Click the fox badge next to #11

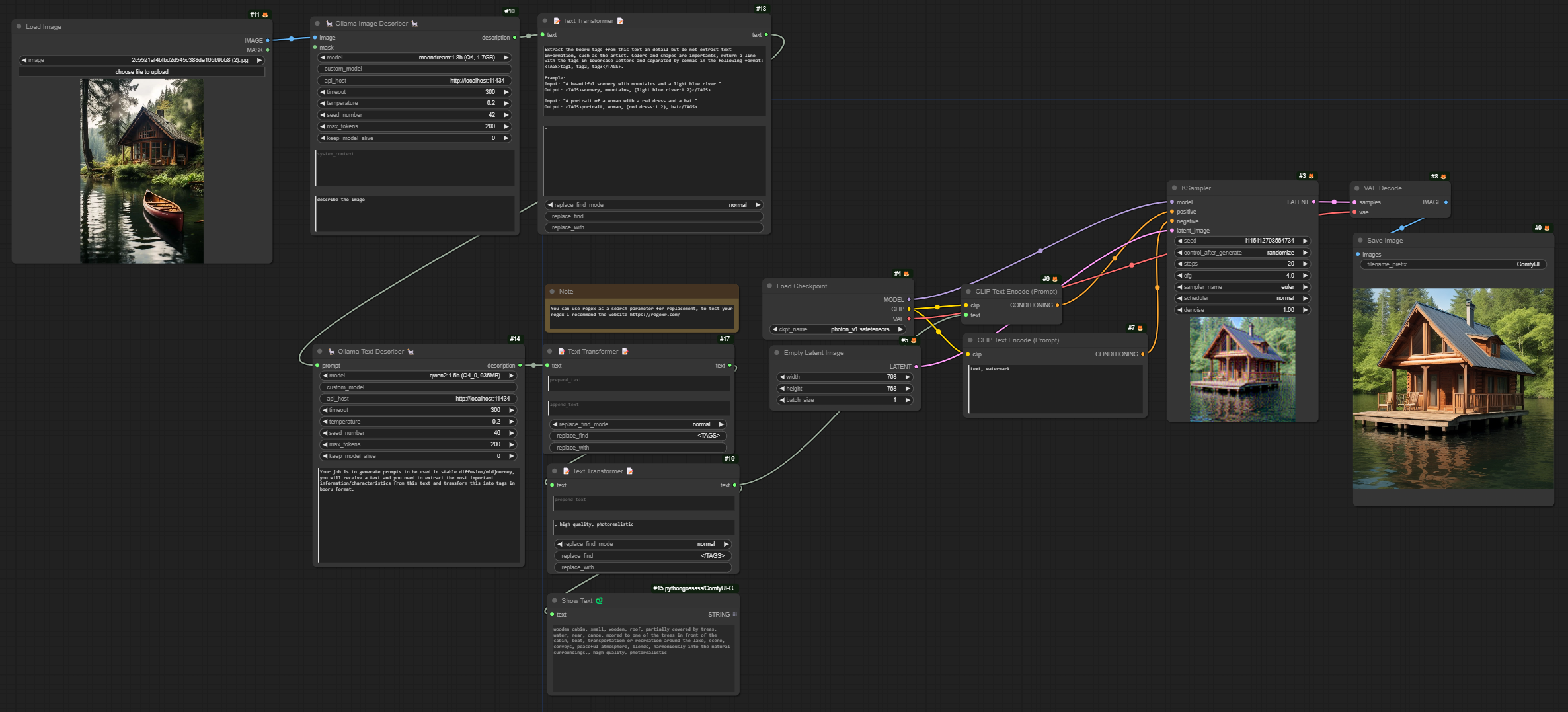[x=265, y=15]
